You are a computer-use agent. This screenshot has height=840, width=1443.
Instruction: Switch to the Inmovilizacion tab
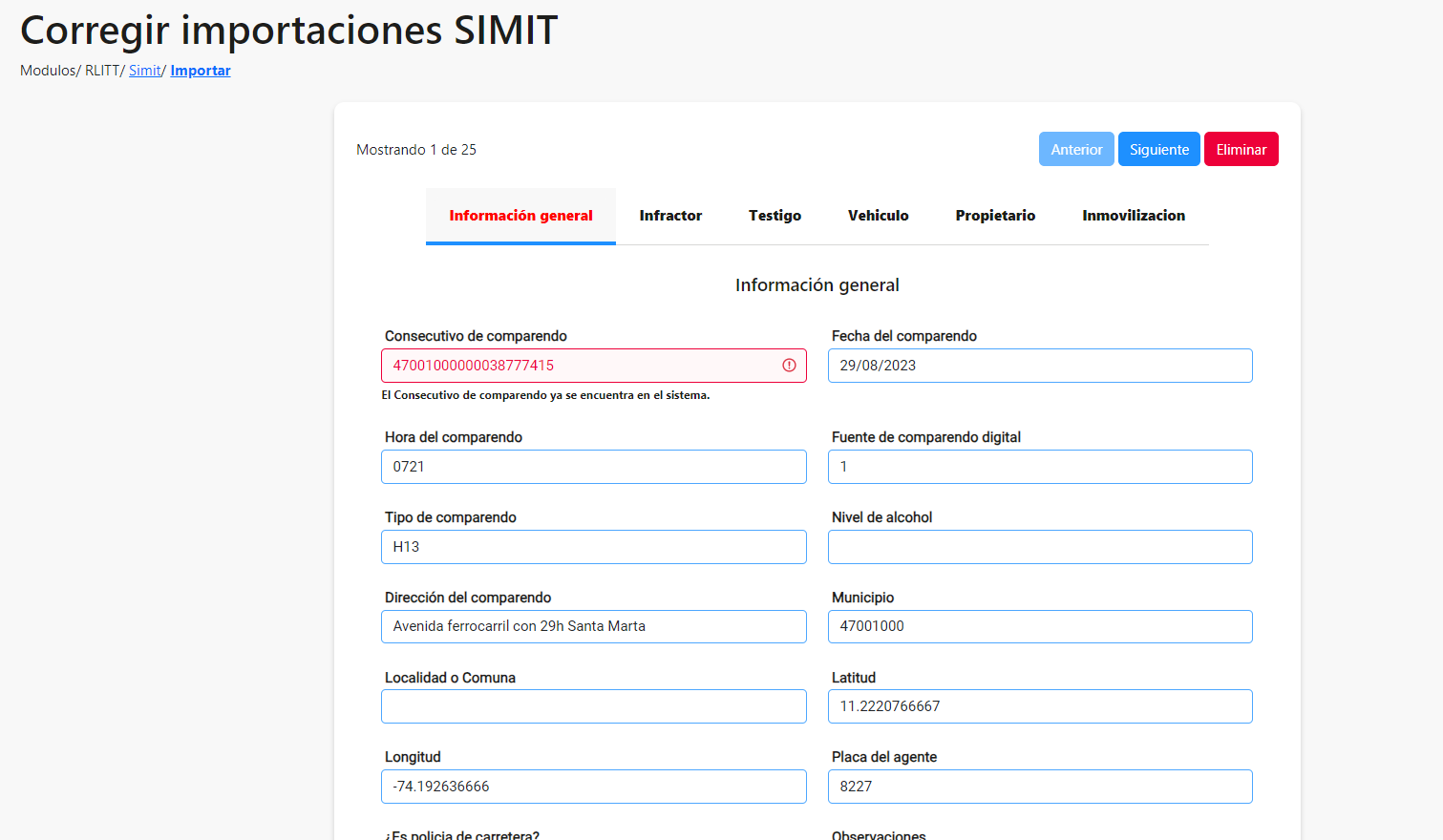coord(1134,216)
